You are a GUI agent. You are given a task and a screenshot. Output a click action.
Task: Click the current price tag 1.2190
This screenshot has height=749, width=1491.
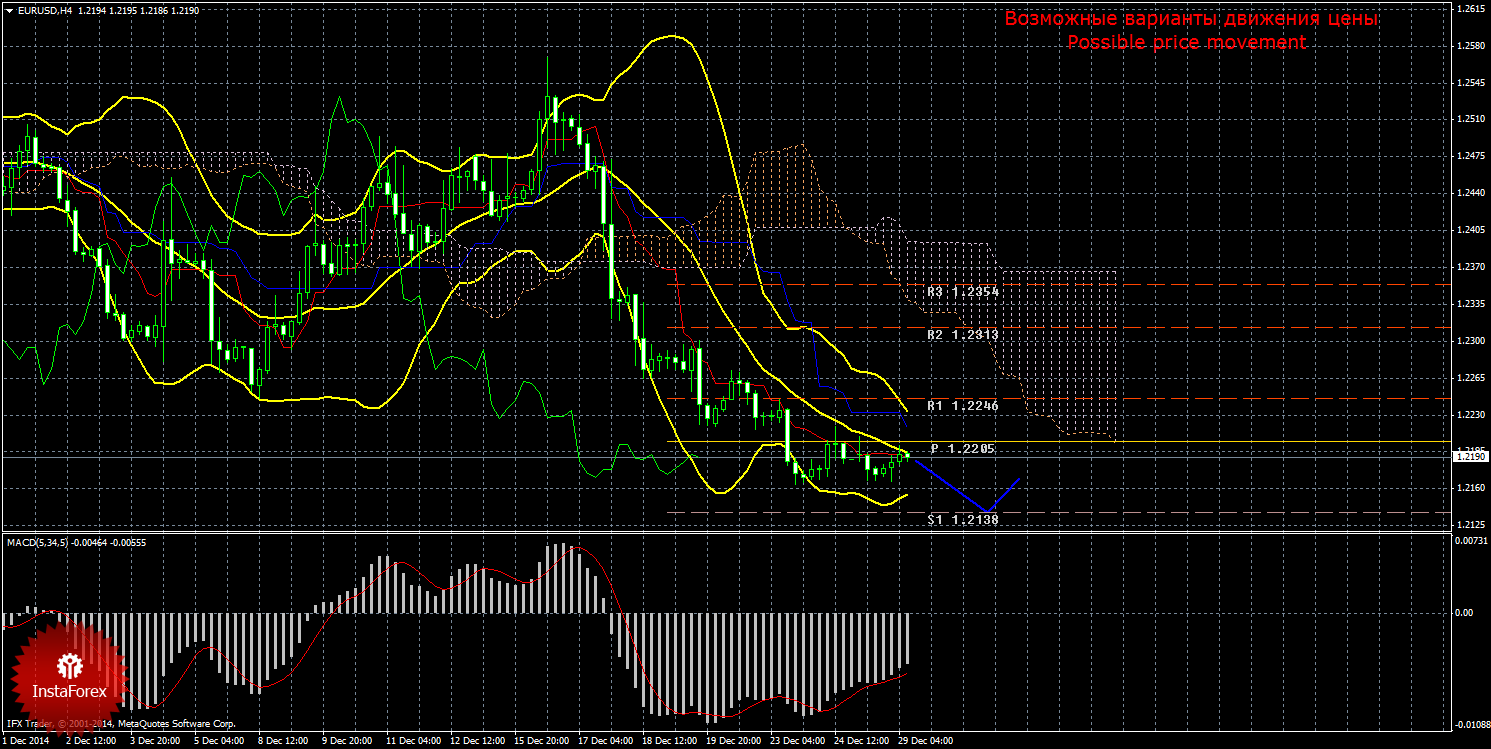[x=1469, y=456]
